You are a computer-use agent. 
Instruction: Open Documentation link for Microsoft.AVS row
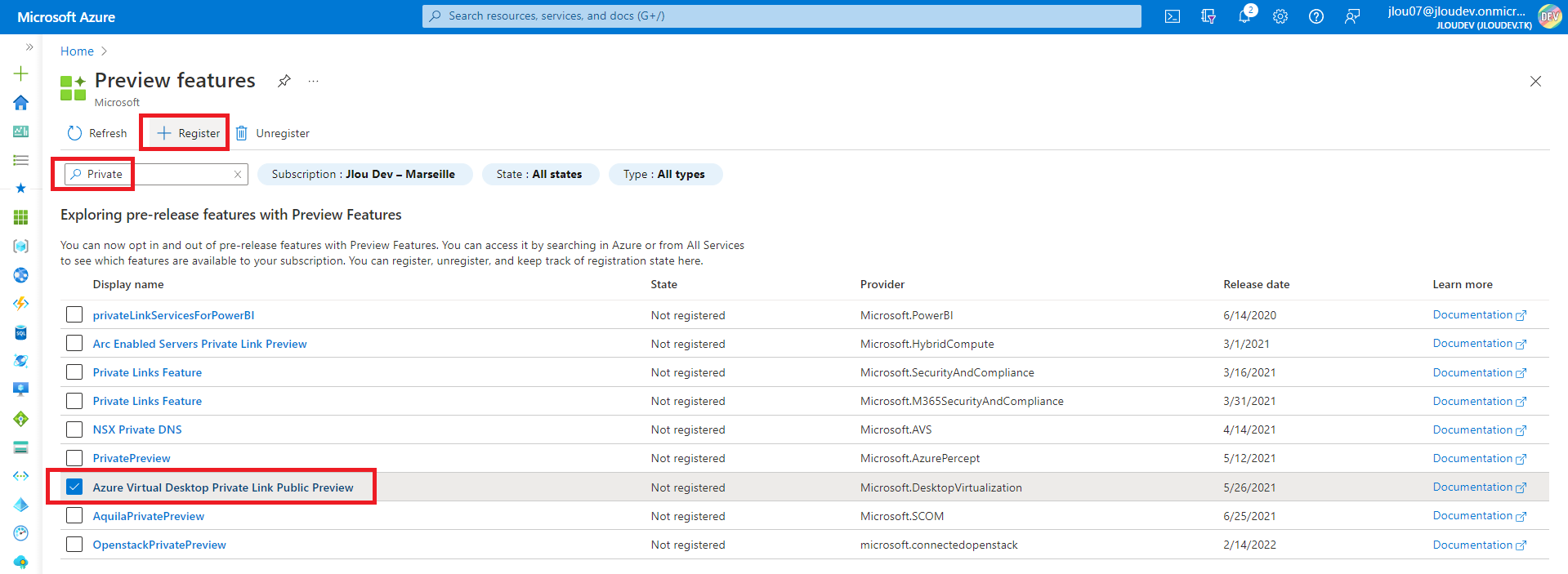point(1479,429)
